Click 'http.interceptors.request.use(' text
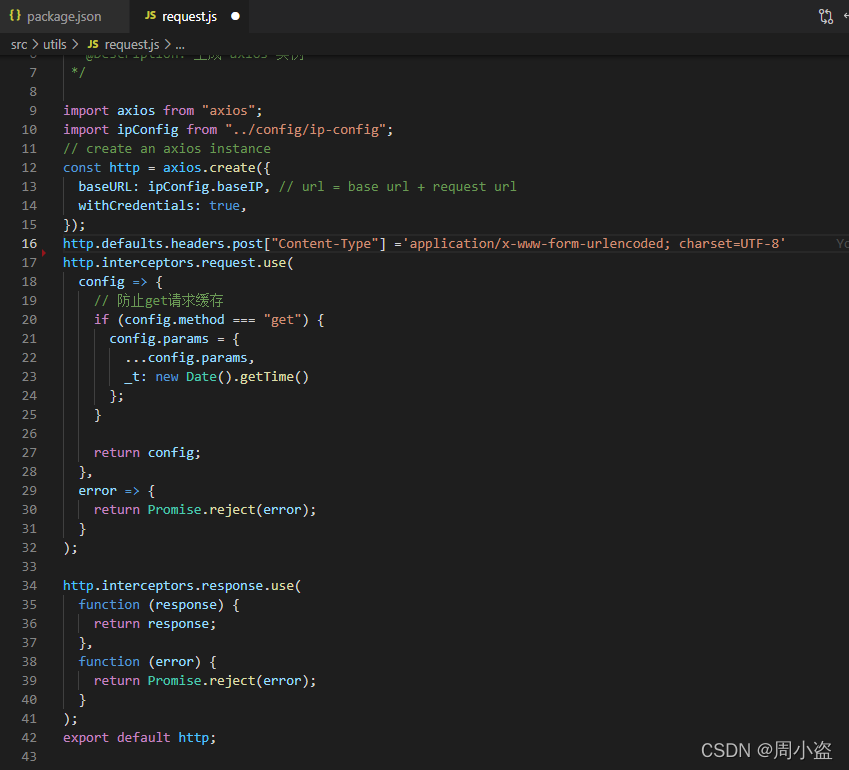Image resolution: width=849 pixels, height=770 pixels. (x=178, y=263)
